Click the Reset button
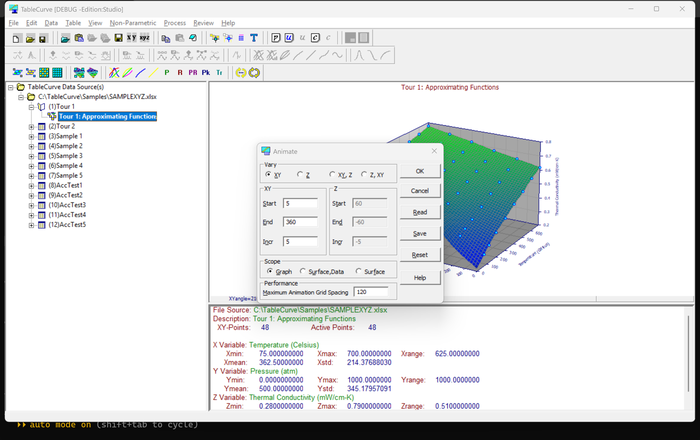The image size is (700, 440). point(420,255)
